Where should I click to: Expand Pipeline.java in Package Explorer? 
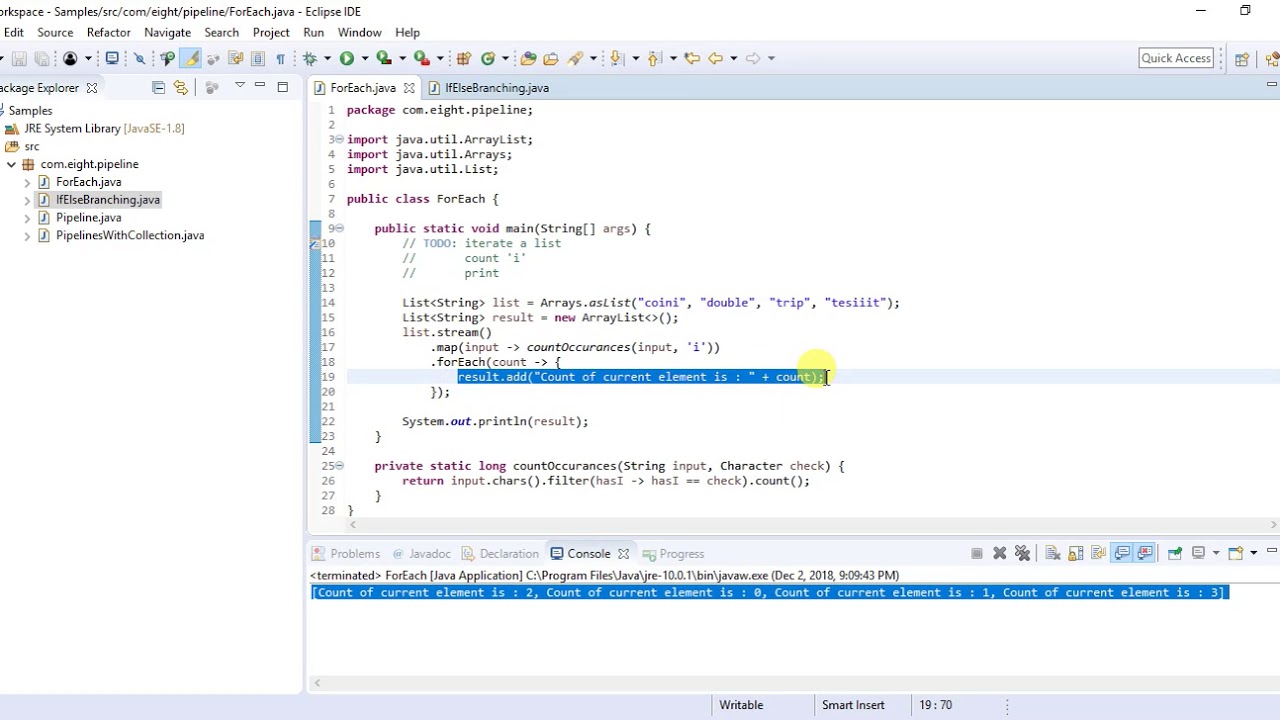[x=27, y=218]
